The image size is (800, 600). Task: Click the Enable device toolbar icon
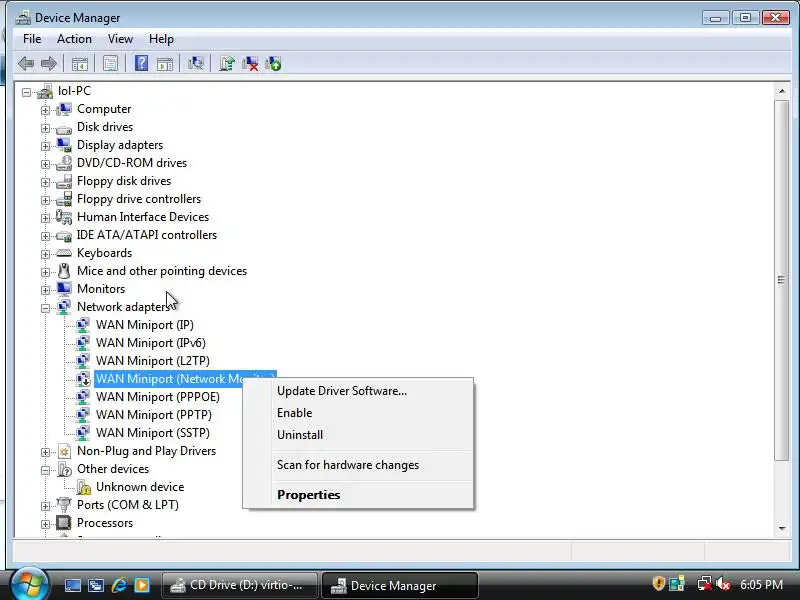point(273,63)
